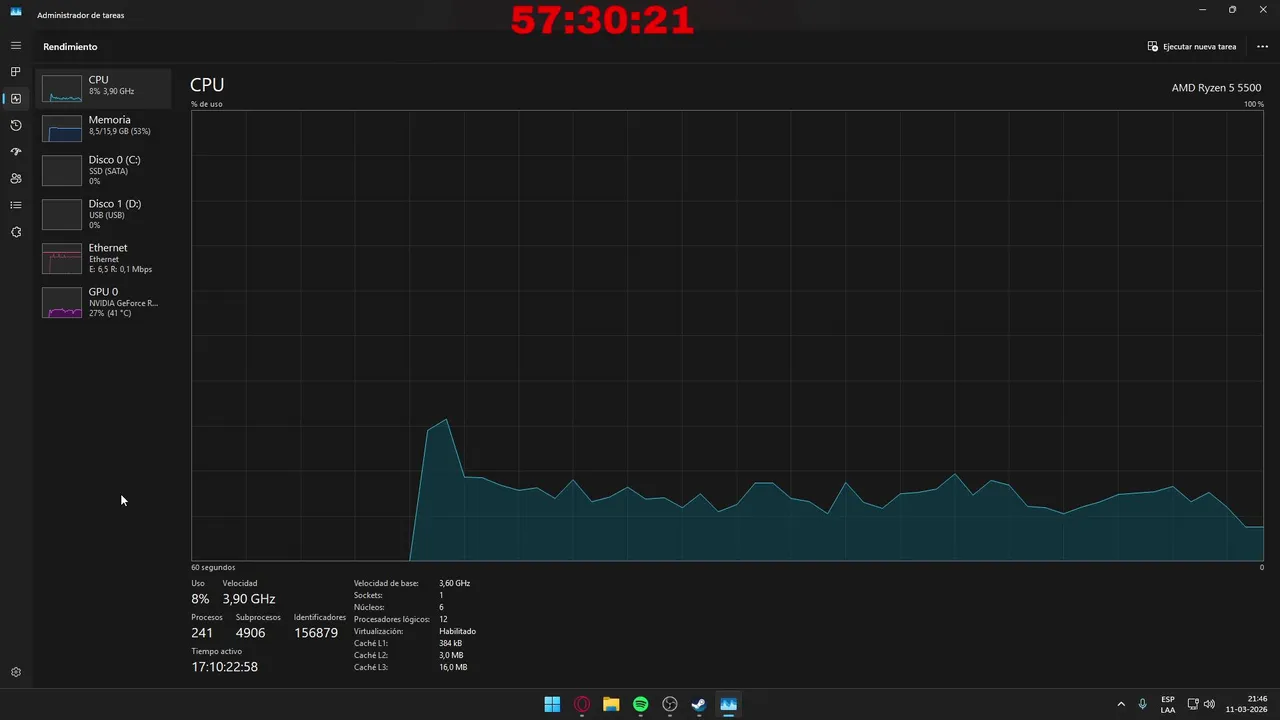The image size is (1280, 720).
Task: Click the % de uso axis label
Action: 207,104
